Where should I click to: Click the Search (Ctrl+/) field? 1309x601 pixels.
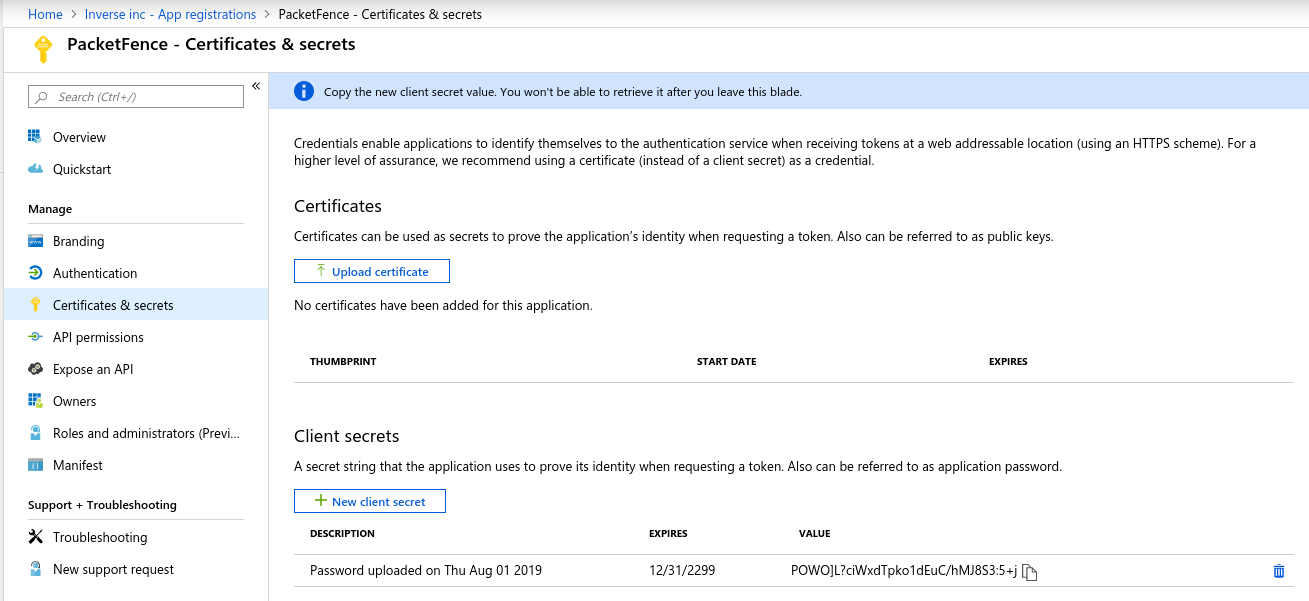pyautogui.click(x=135, y=96)
